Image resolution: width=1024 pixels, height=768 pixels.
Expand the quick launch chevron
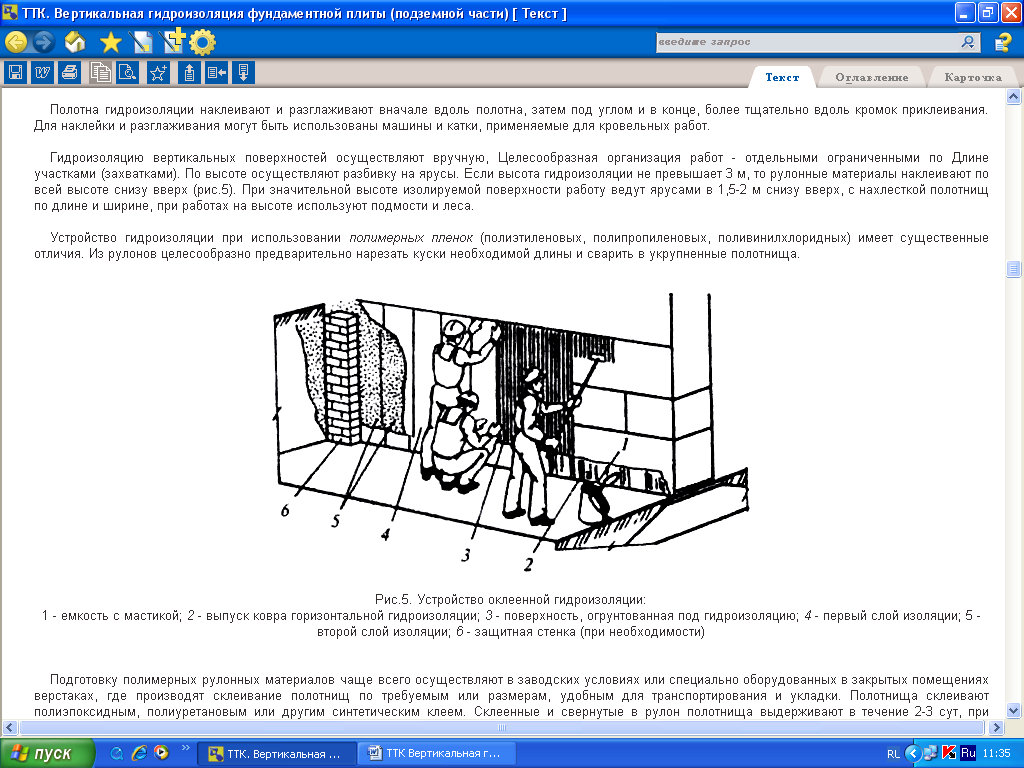pyautogui.click(x=185, y=748)
